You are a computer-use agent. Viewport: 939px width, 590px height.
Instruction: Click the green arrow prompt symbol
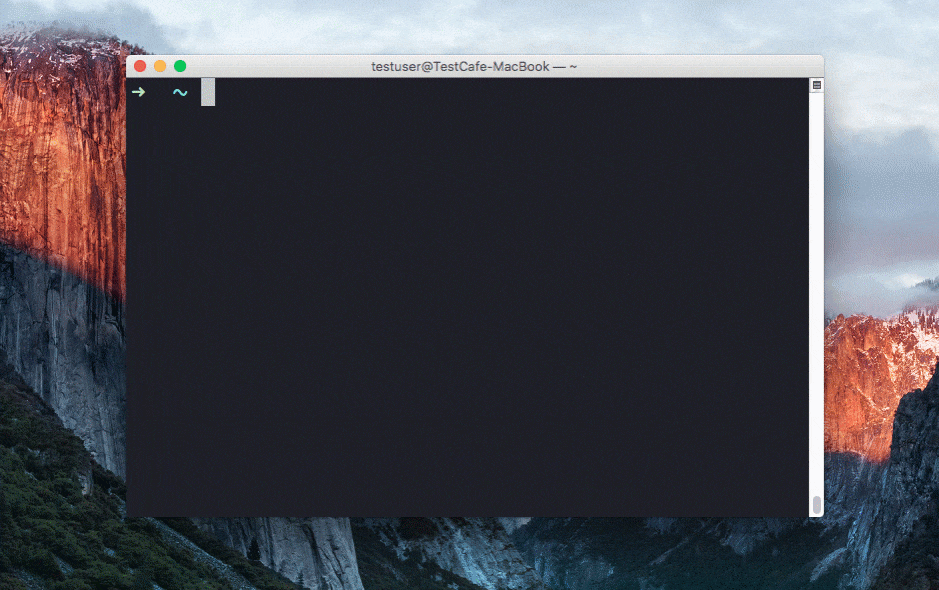pyautogui.click(x=138, y=92)
